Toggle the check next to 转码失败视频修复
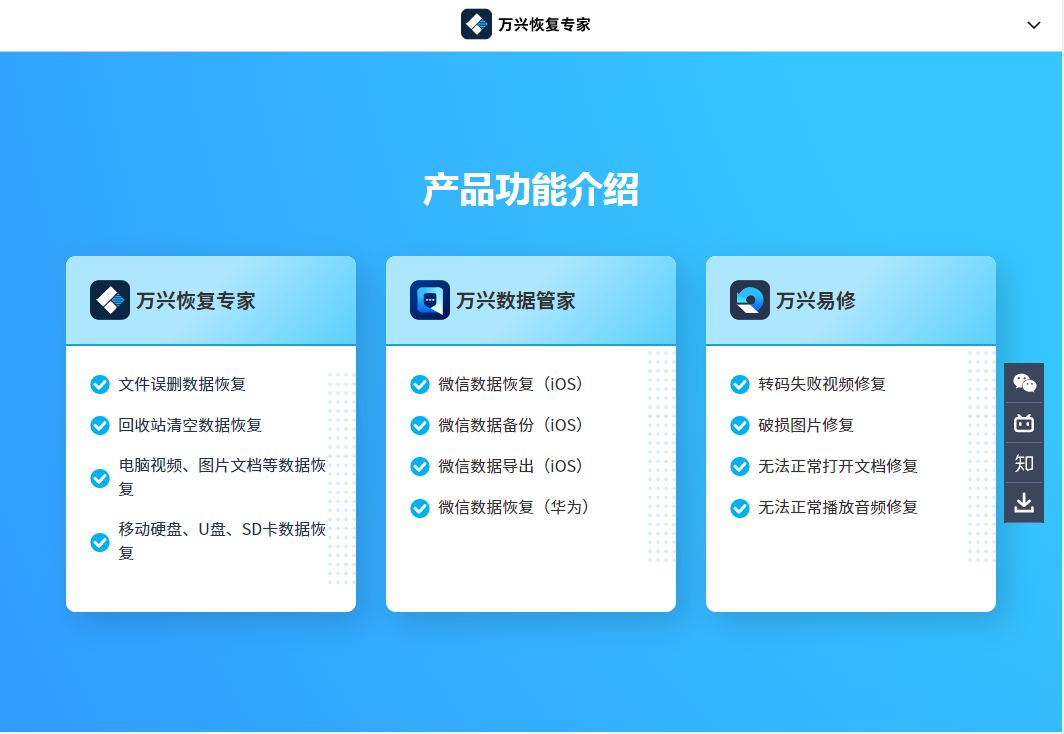This screenshot has width=1064, height=734. [x=740, y=383]
